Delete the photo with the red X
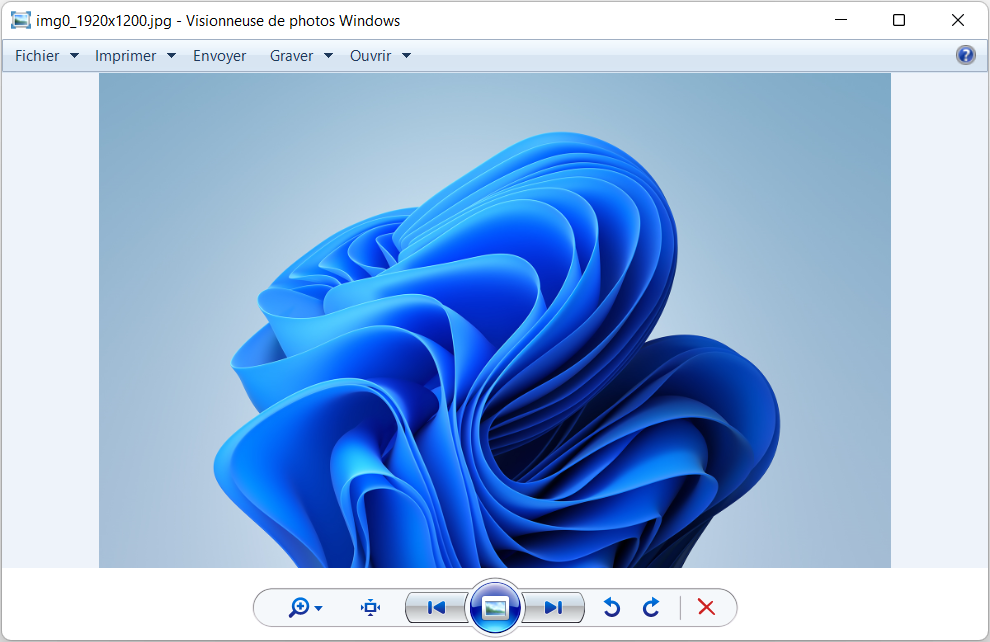This screenshot has height=642, width=990. tap(707, 607)
